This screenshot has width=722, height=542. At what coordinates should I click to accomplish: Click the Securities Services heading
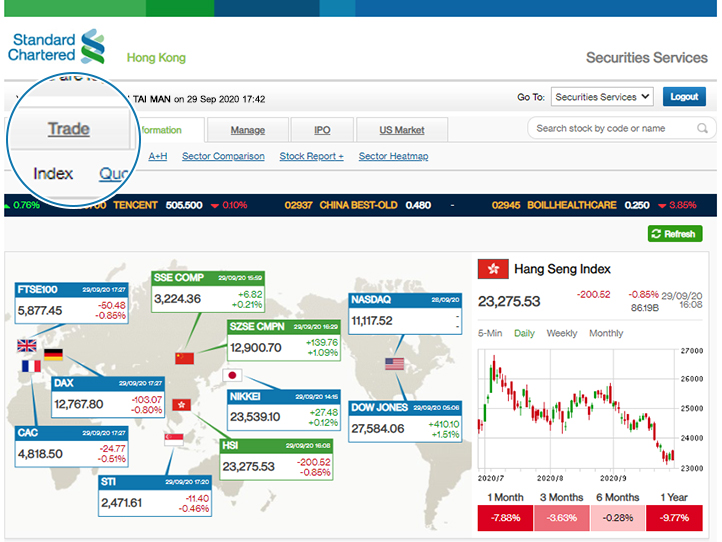click(646, 58)
